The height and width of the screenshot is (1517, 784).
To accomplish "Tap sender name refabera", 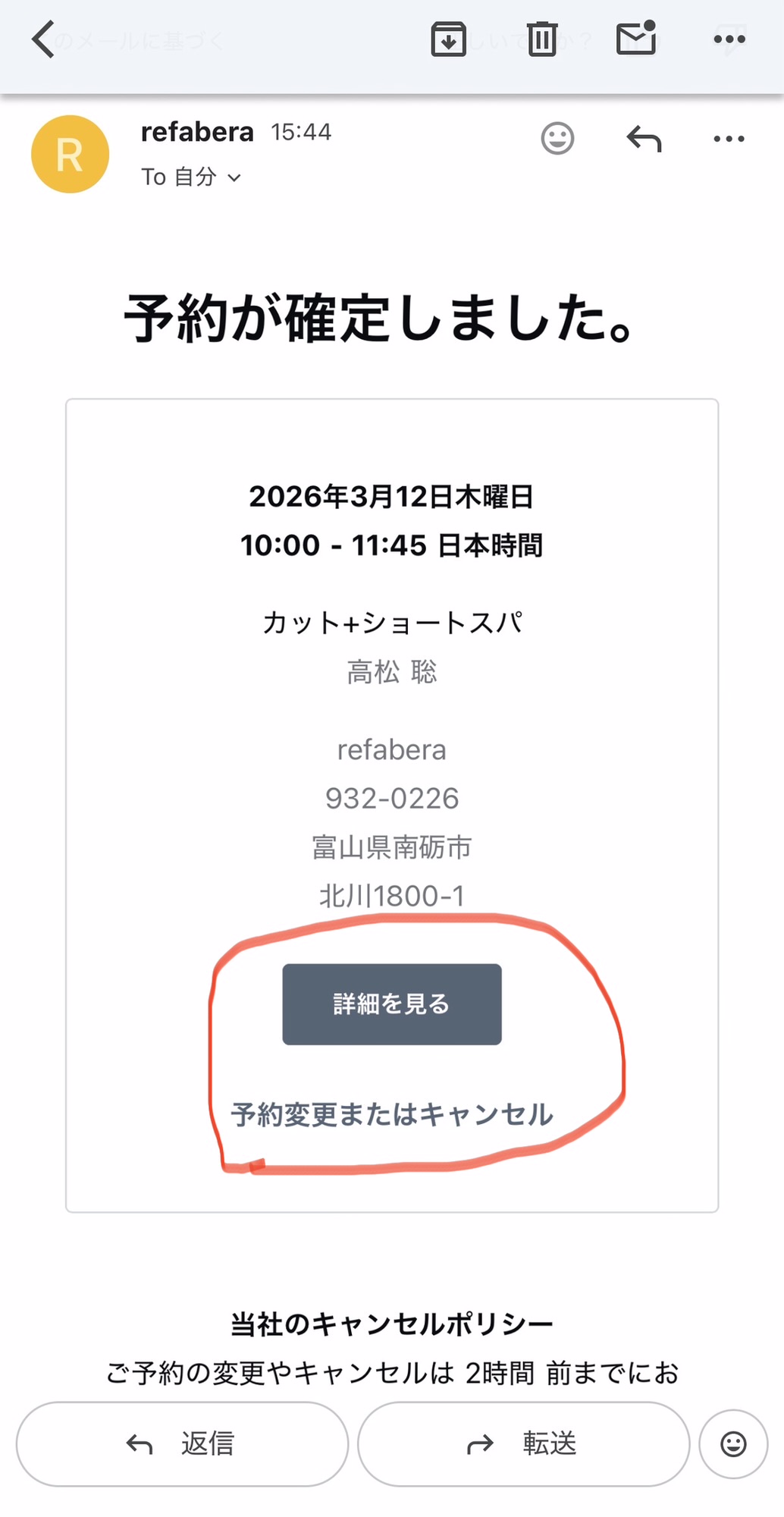I will click(197, 132).
